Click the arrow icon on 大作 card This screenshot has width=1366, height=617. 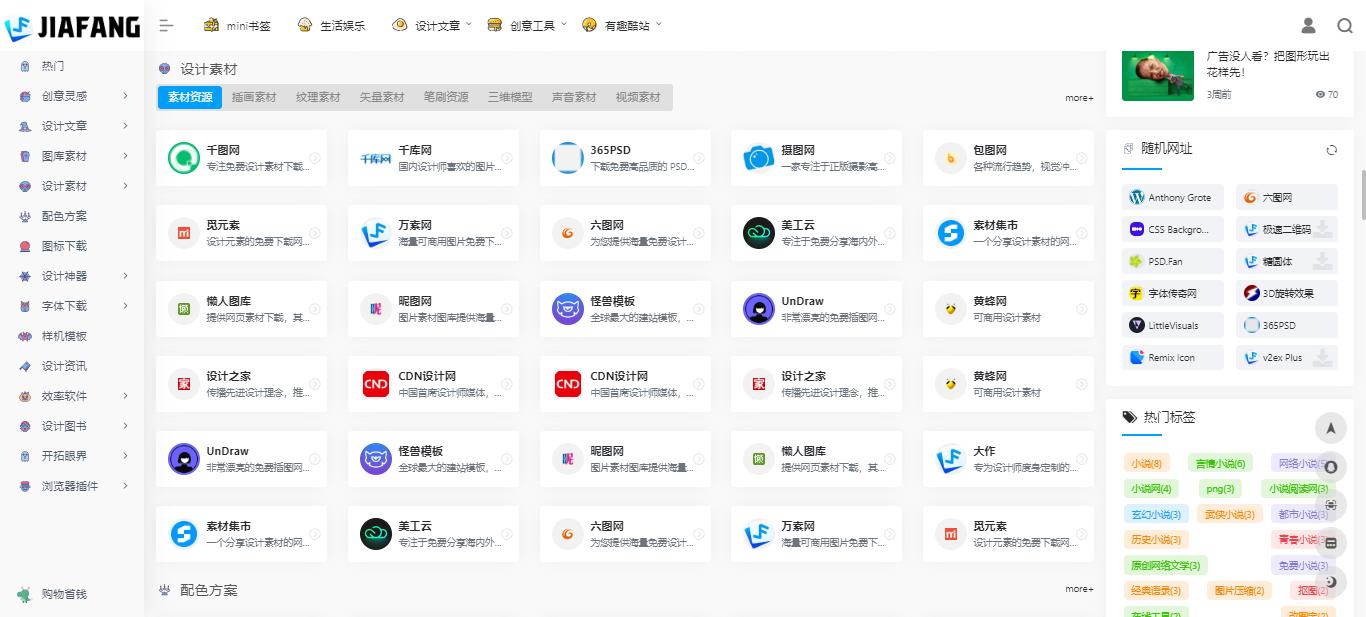pos(1081,459)
